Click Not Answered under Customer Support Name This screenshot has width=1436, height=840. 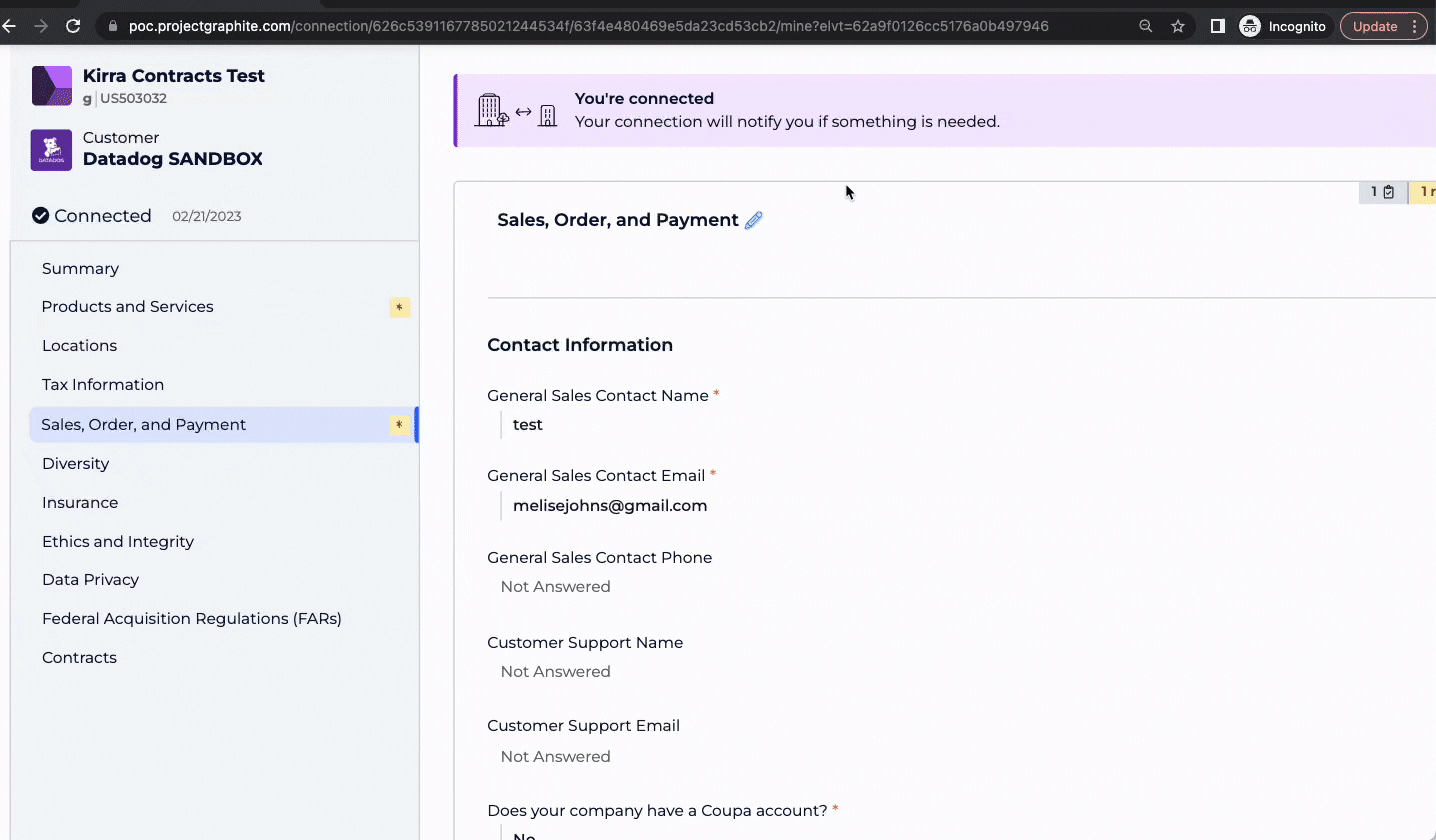(555, 671)
